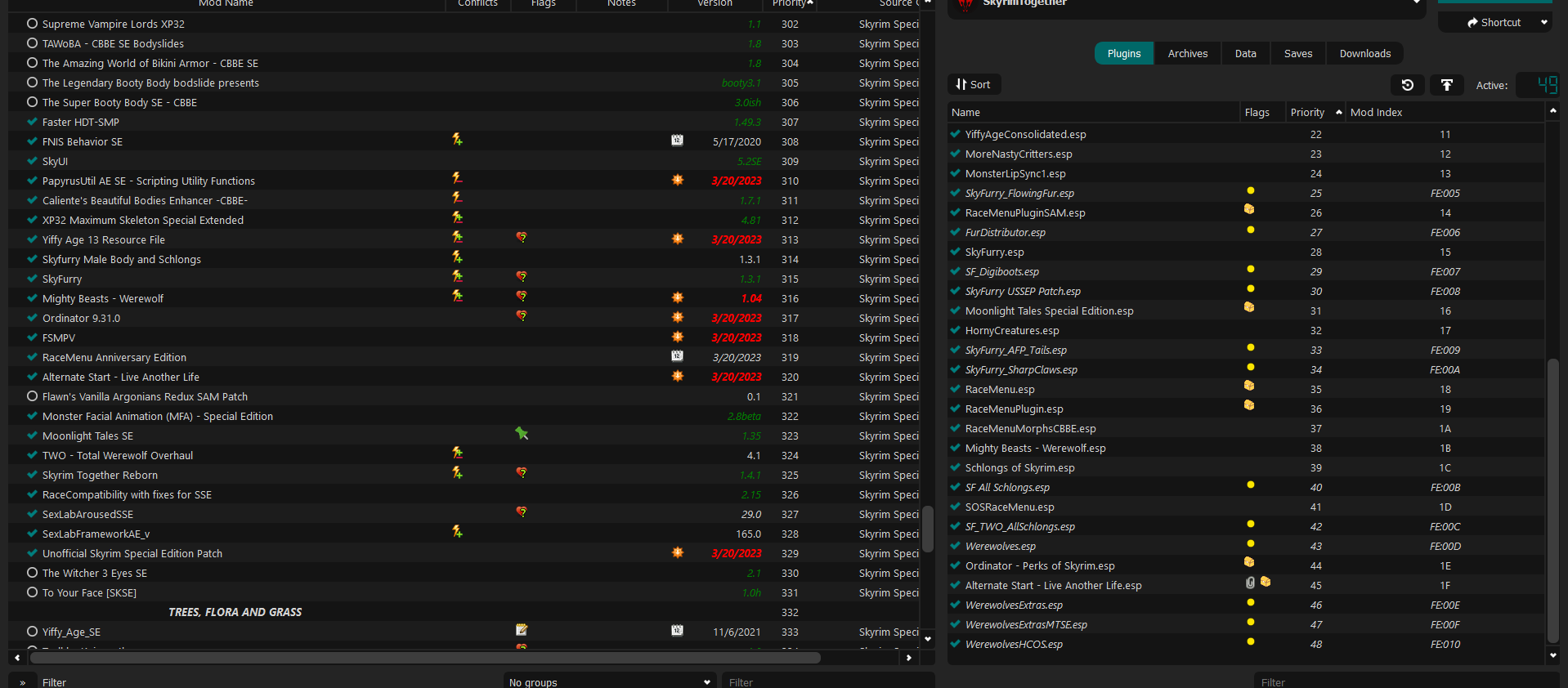Screen dimensions: 1568x688
Task: Click the green flag icon on Moonlight Tales SE
Action: (x=522, y=434)
